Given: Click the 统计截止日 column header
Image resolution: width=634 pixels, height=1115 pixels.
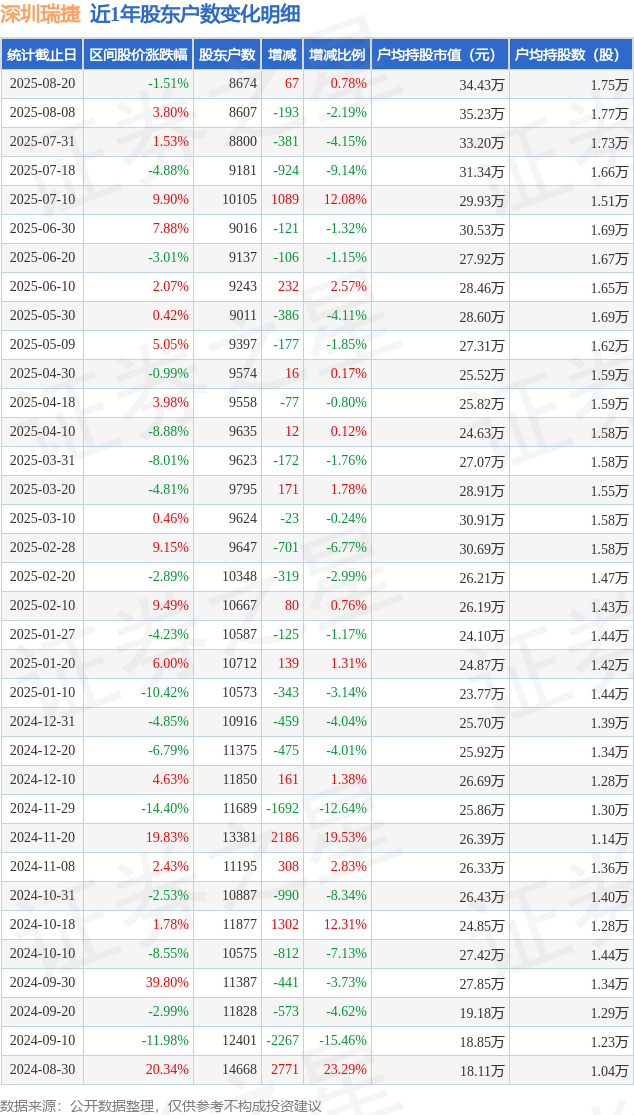Looking at the screenshot, I should 42,55.
